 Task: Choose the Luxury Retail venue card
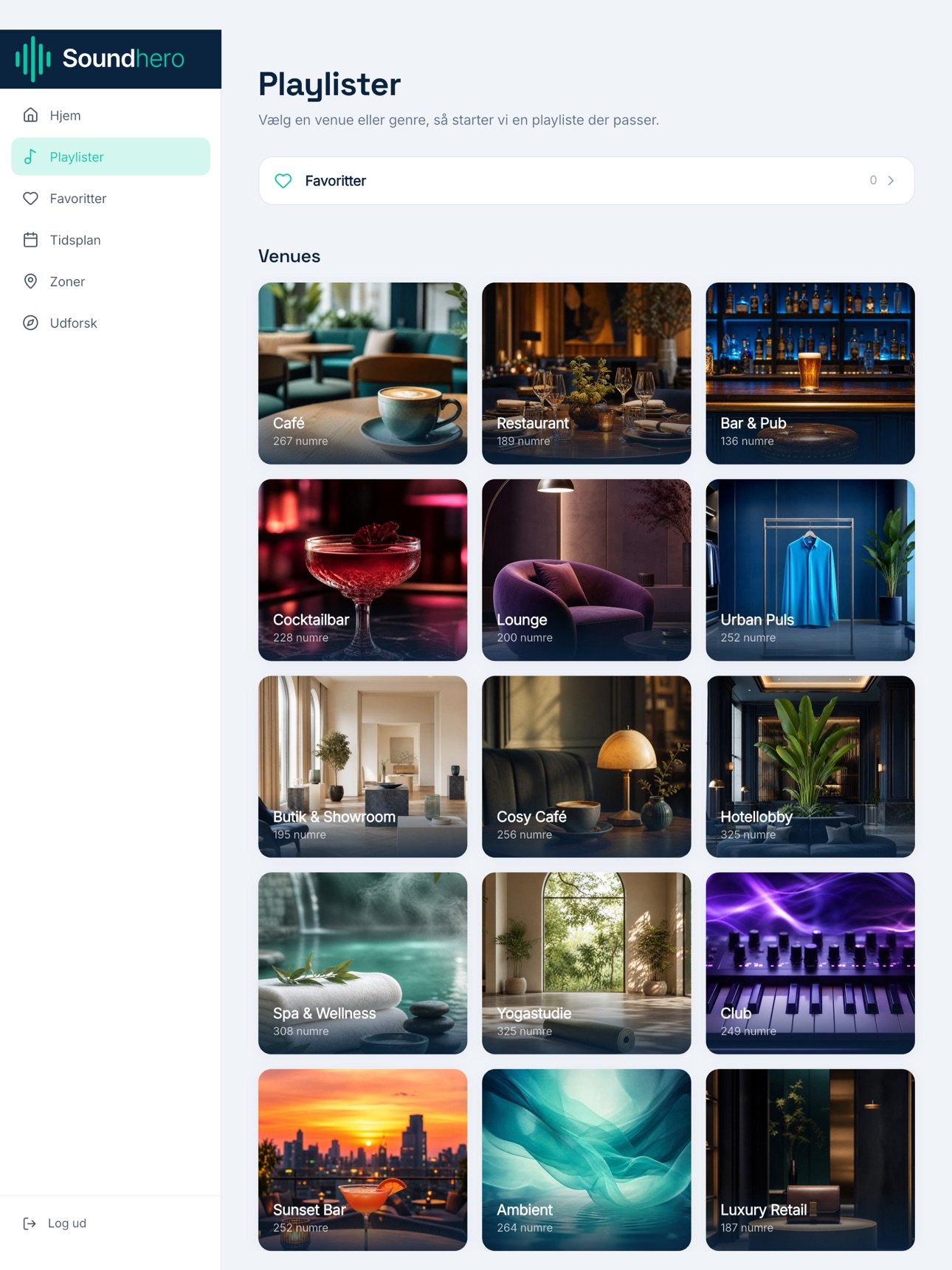point(810,1160)
